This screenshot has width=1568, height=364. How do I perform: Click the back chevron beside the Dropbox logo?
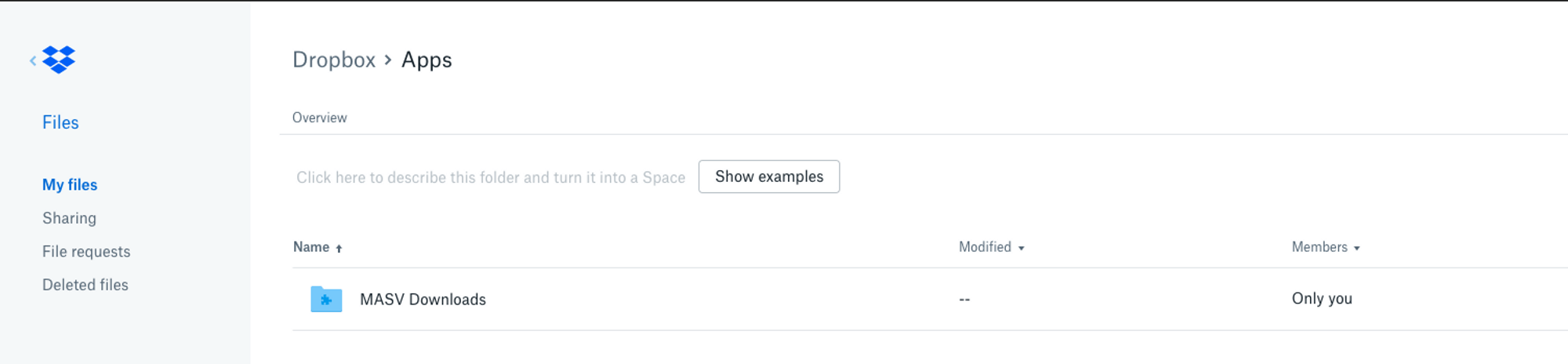33,60
